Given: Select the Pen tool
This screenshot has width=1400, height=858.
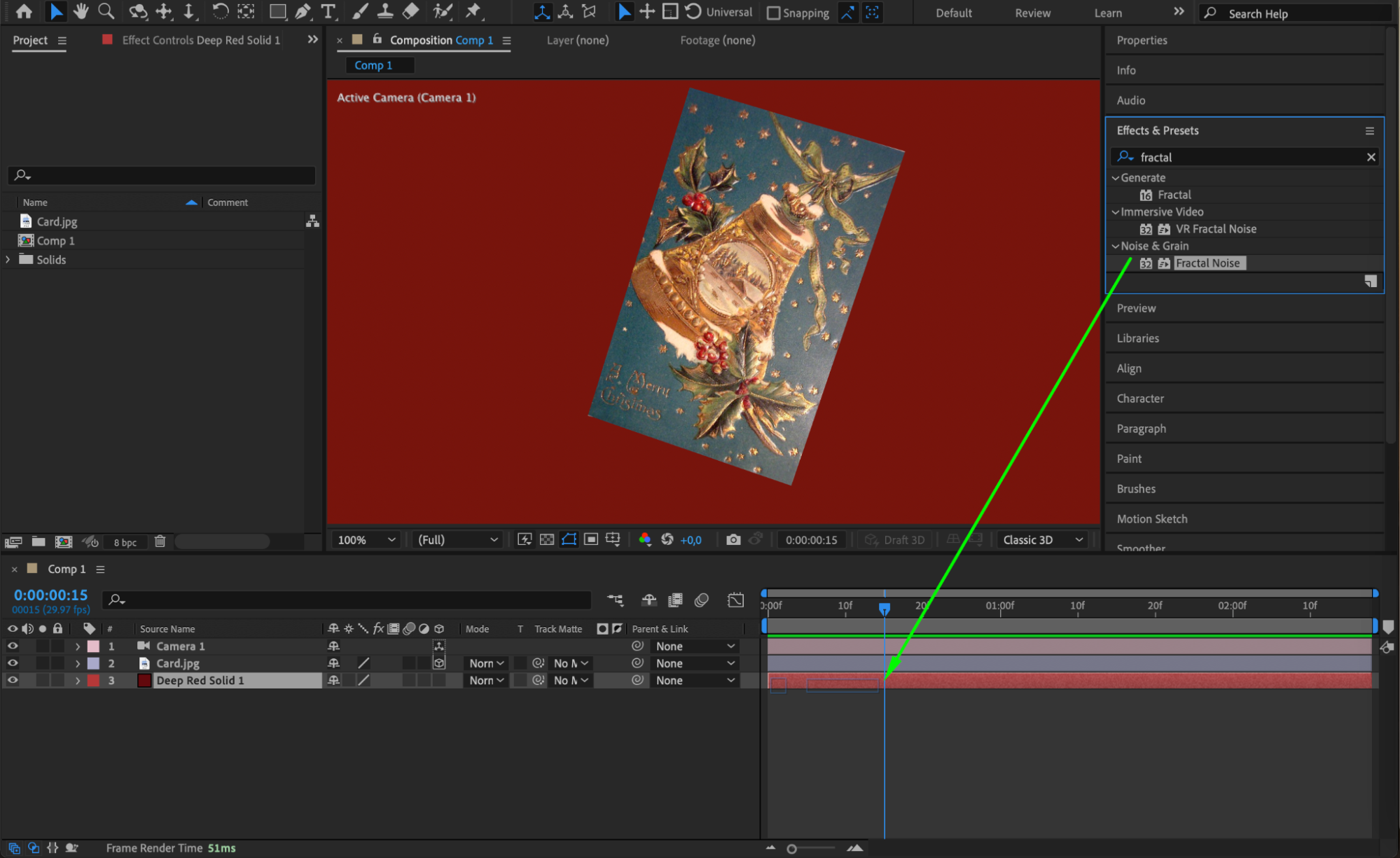Looking at the screenshot, I should click(x=303, y=11).
